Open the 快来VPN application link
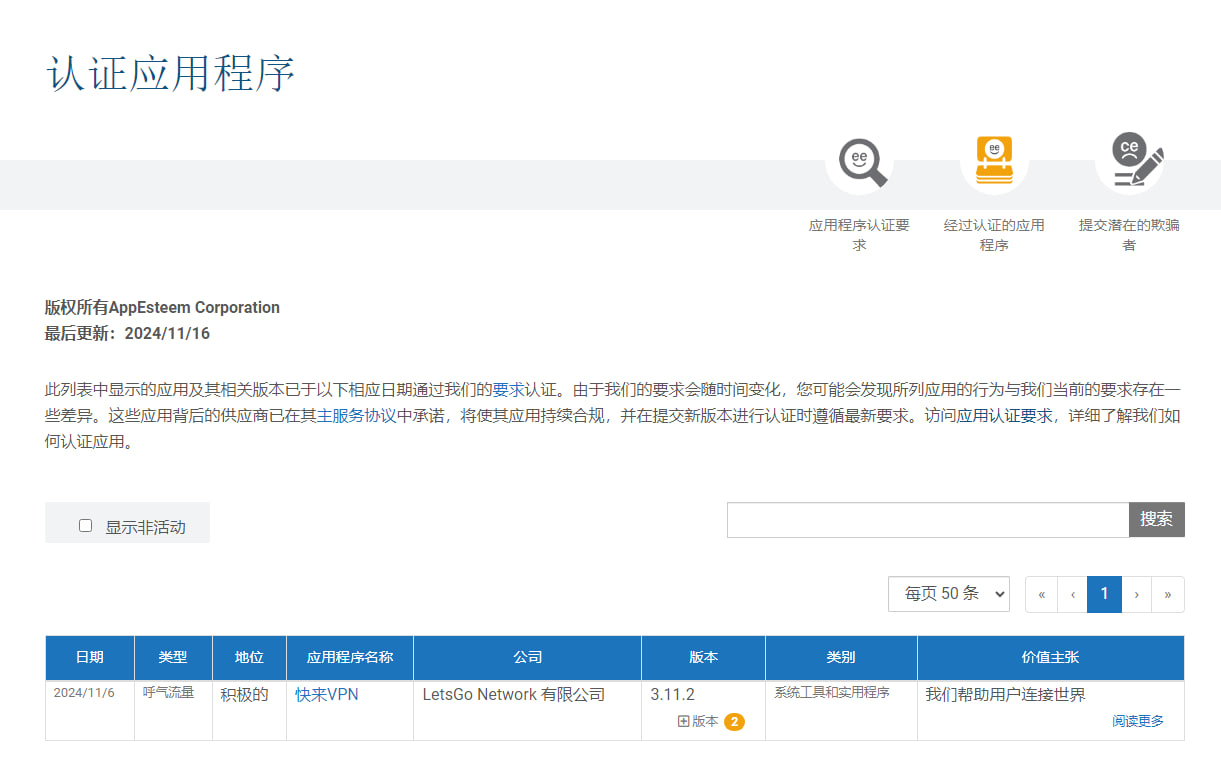Image resolution: width=1221 pixels, height=767 pixels. click(327, 694)
